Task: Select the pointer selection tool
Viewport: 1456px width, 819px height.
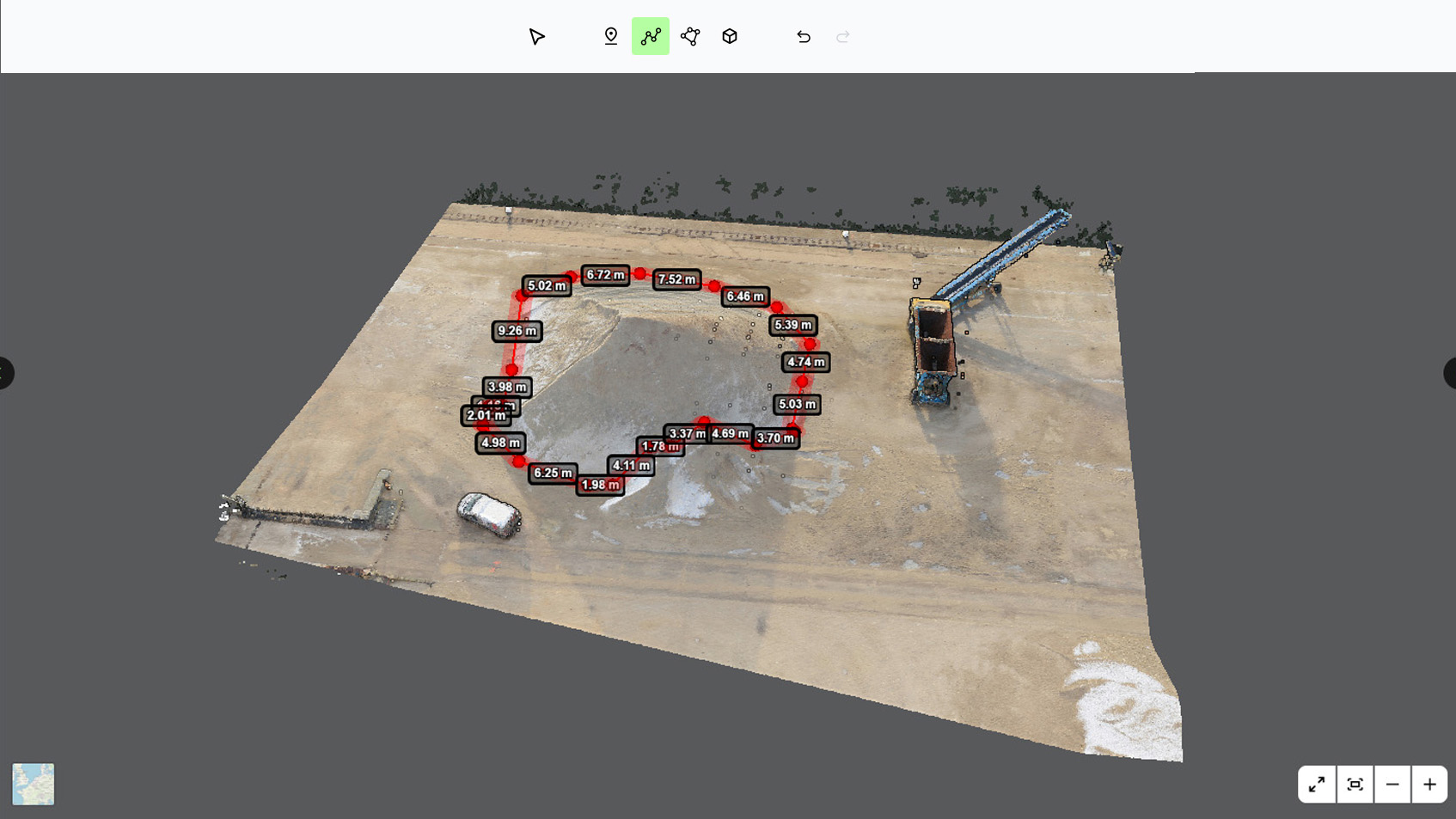Action: coord(537,37)
